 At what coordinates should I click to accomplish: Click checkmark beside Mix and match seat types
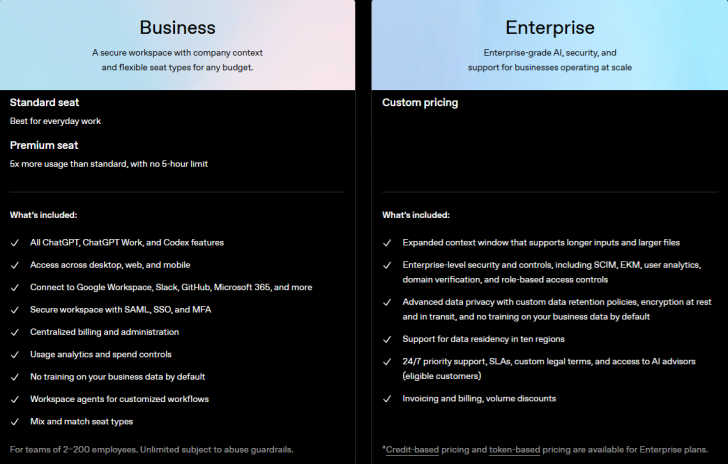tap(15, 422)
